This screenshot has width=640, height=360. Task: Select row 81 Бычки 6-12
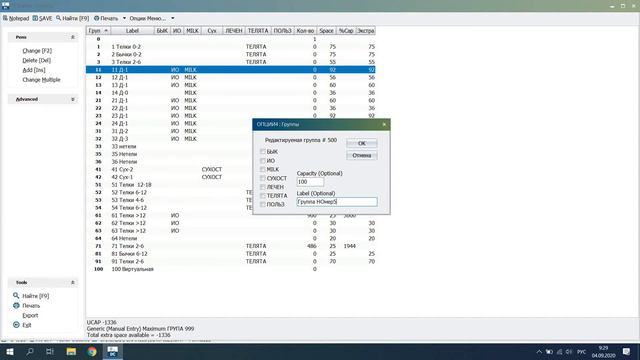230,253
